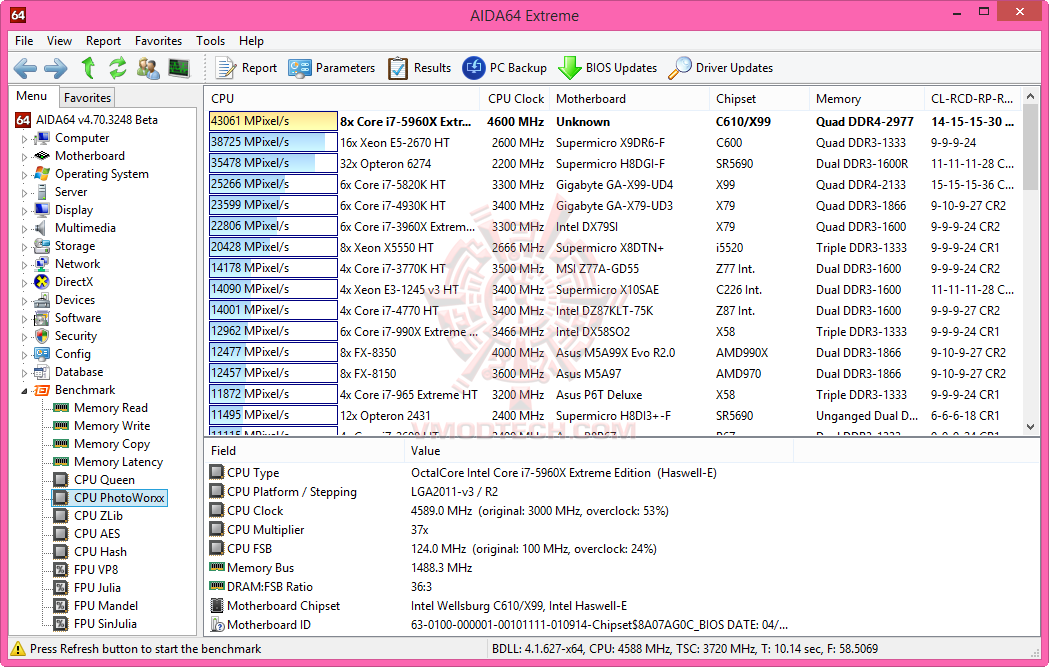Expand the Network tree node
Image resolution: width=1049 pixels, height=667 pixels.
(x=25, y=266)
